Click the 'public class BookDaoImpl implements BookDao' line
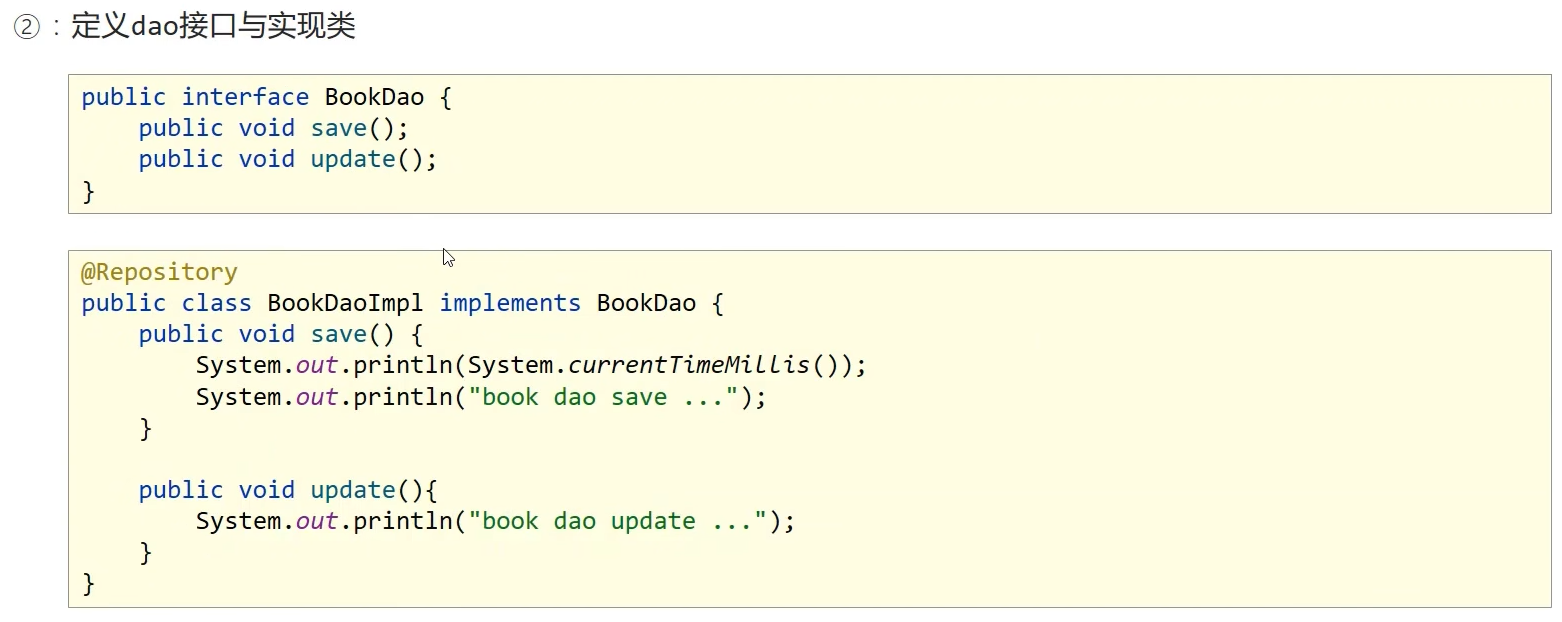This screenshot has width=1562, height=622. (402, 303)
